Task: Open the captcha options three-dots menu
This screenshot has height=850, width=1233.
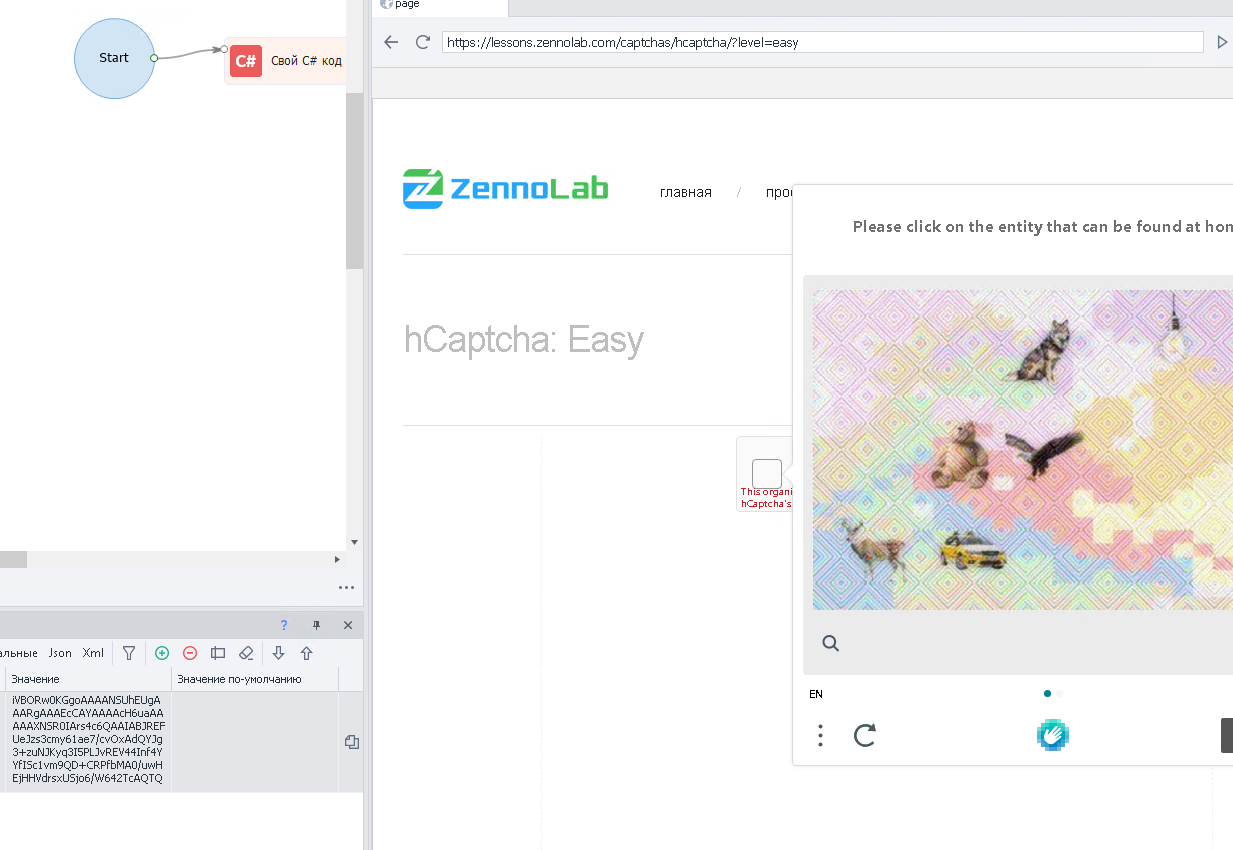Action: coord(820,736)
